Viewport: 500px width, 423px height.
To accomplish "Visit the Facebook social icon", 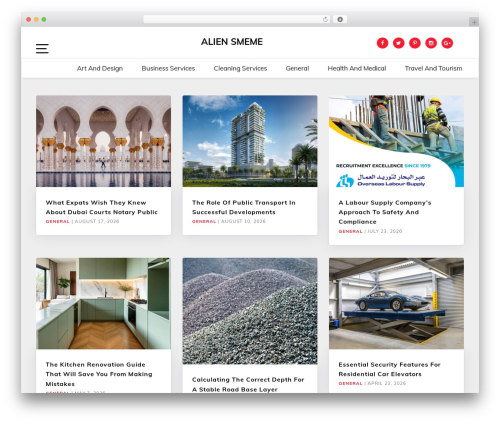I will point(382,43).
